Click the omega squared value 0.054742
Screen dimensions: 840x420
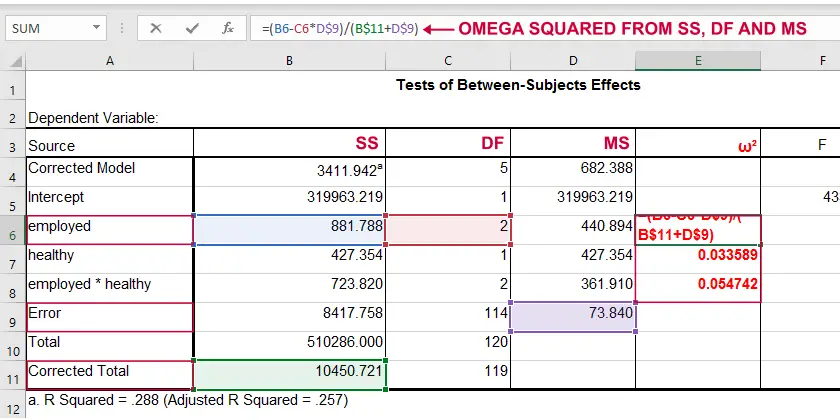click(x=698, y=288)
